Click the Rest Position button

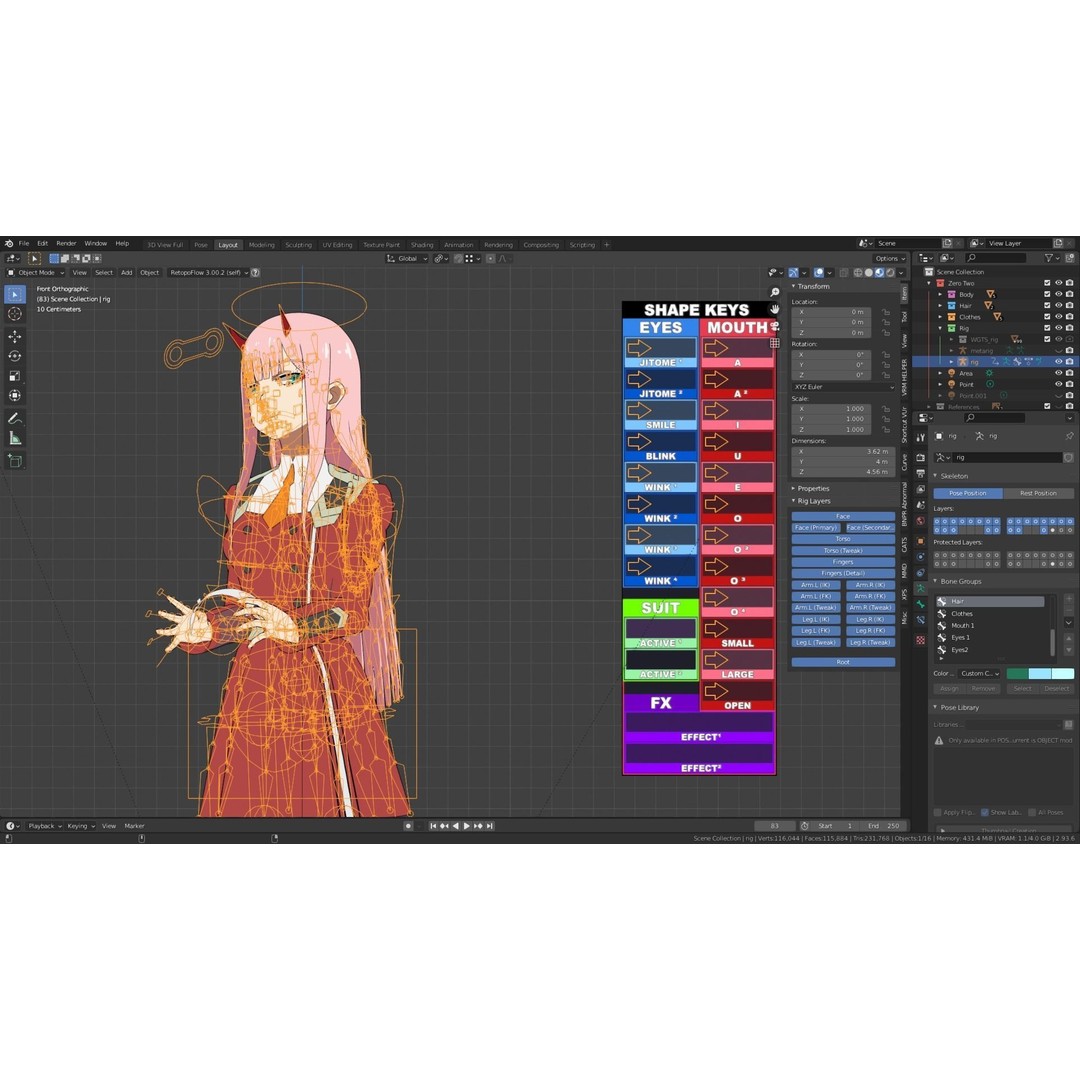click(1038, 493)
